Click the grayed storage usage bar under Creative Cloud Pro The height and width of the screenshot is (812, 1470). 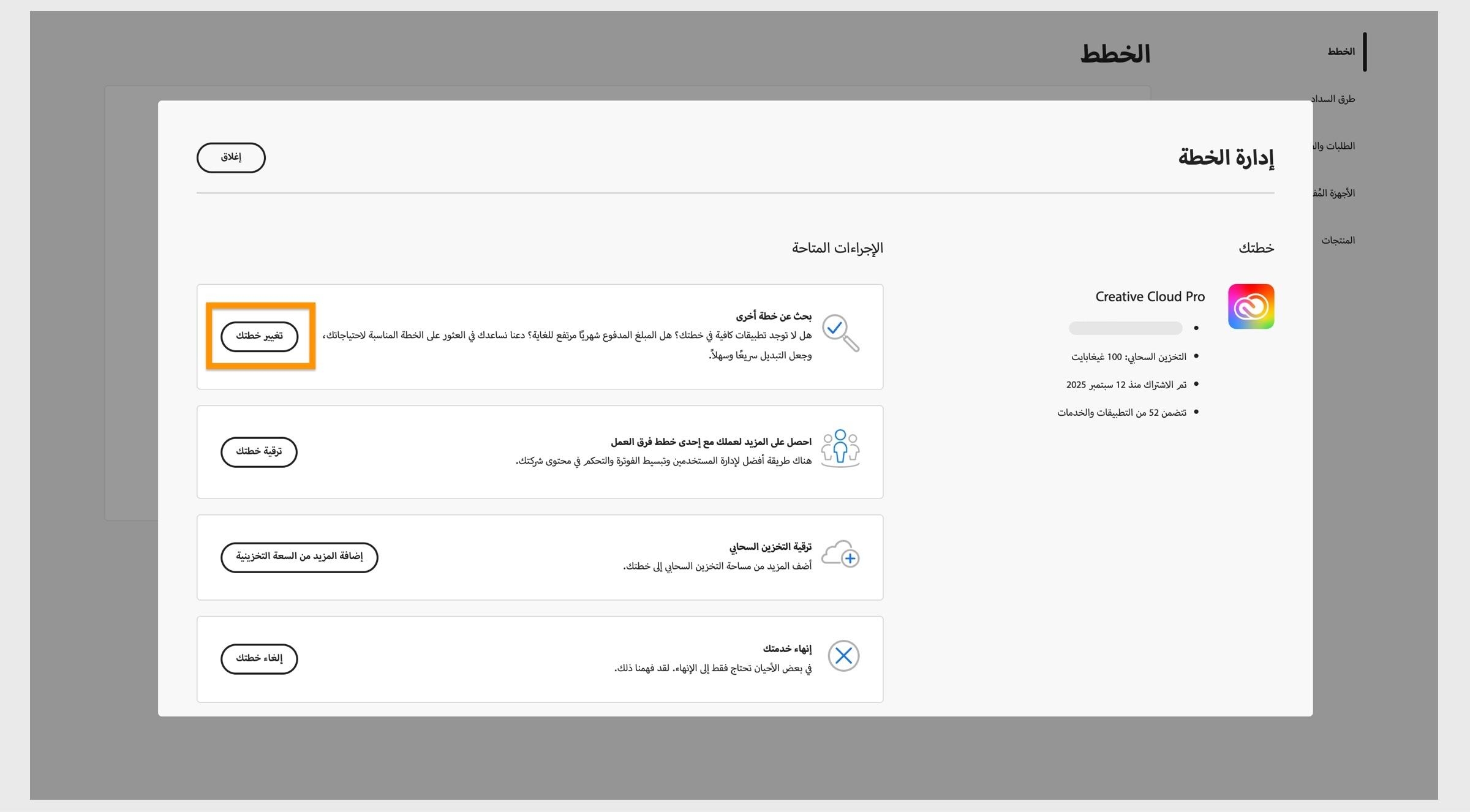pos(1125,328)
